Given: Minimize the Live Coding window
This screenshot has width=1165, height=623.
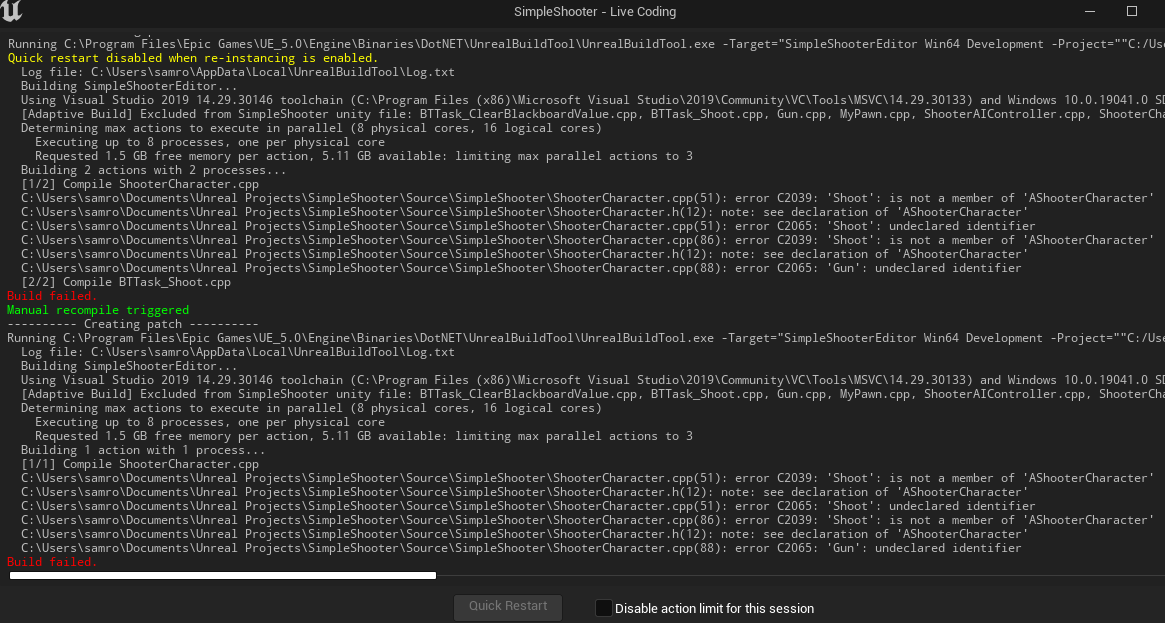Looking at the screenshot, I should pos(1090,11).
